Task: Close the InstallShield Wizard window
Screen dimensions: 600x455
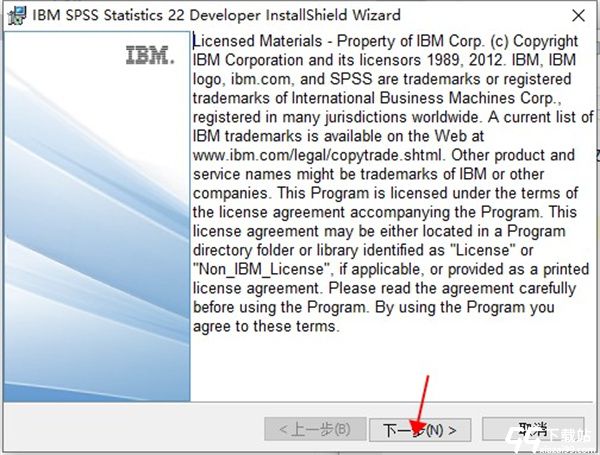Action: (x=578, y=16)
